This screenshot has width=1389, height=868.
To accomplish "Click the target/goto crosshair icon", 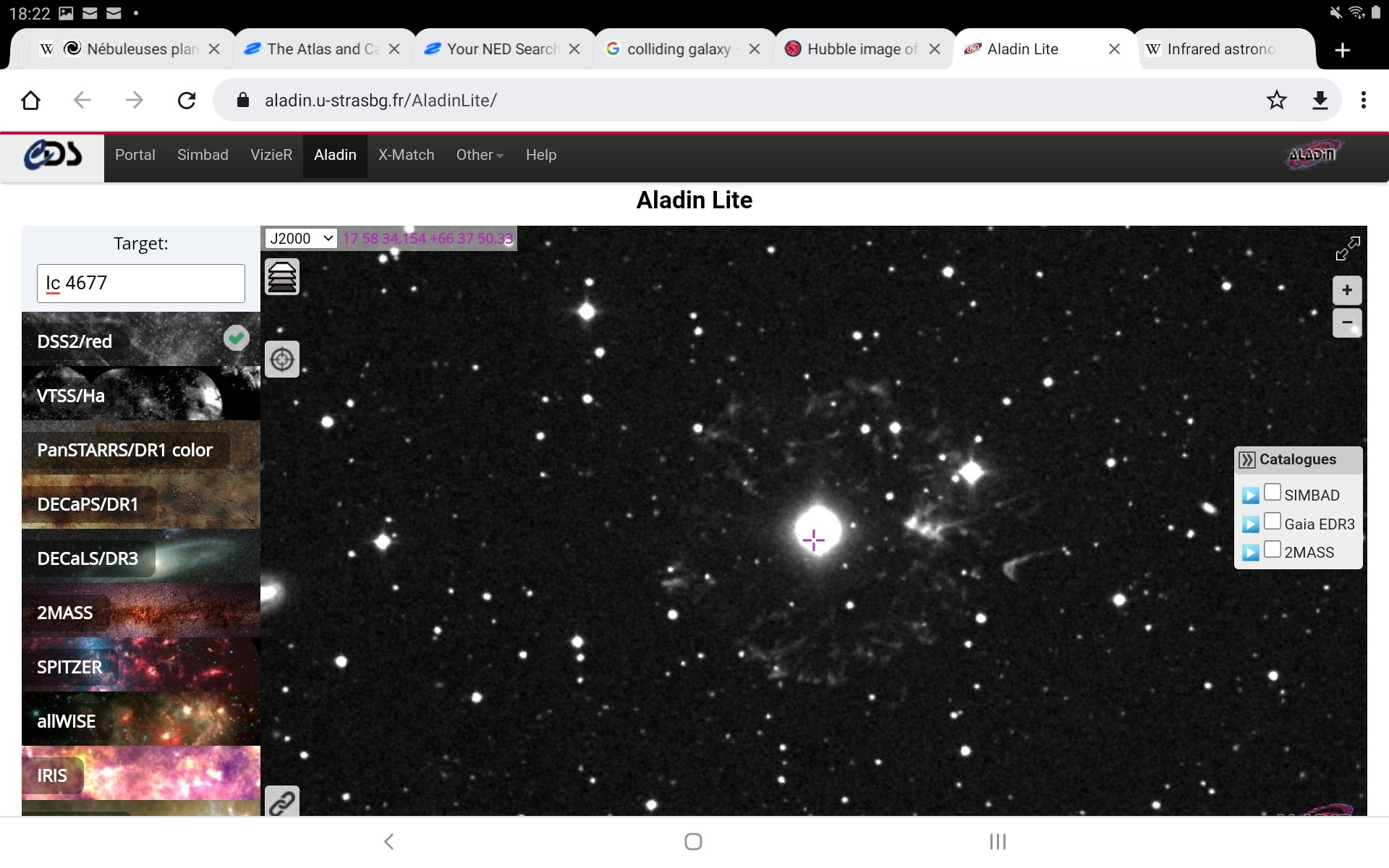I will coord(282,359).
